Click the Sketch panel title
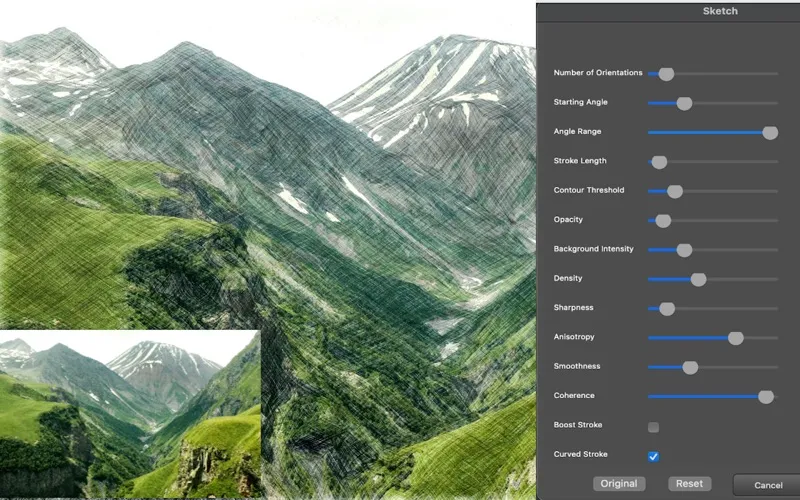Screen dimensions: 800x500 720,11
